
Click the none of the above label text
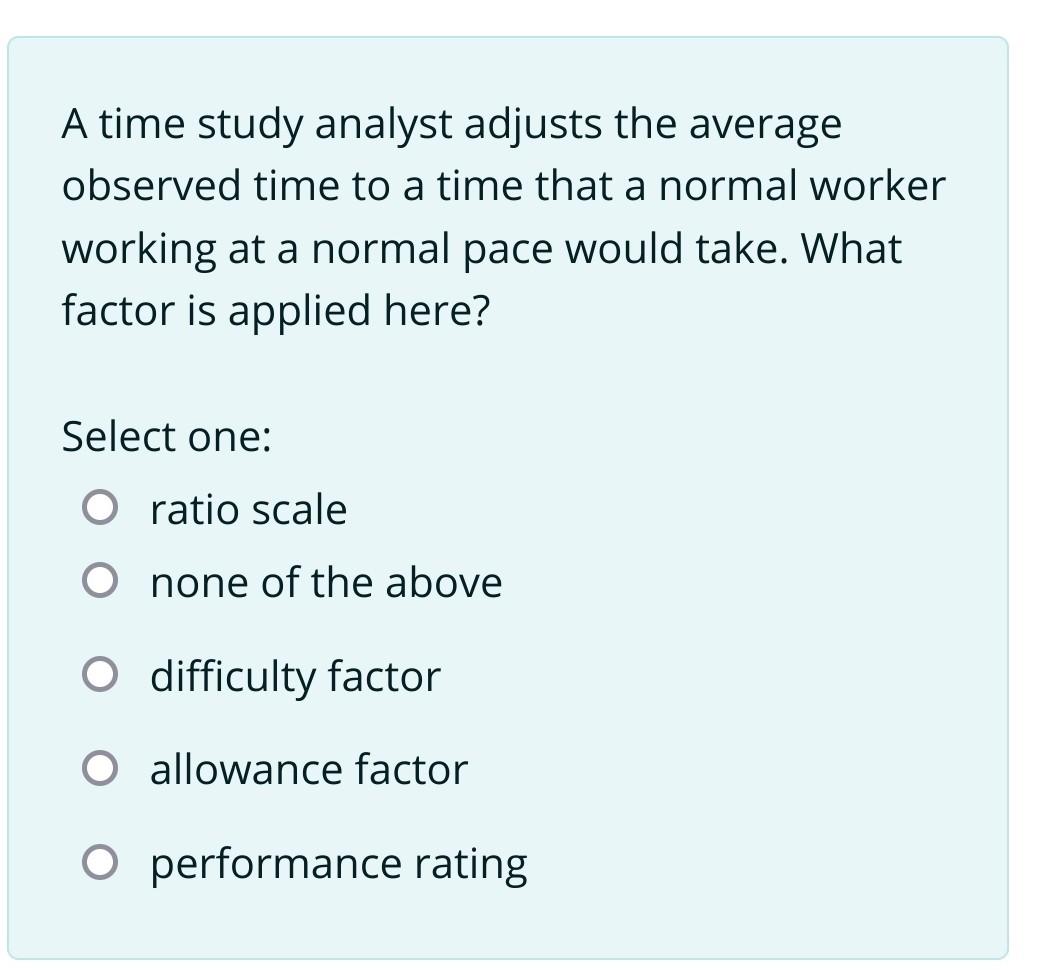[325, 580]
